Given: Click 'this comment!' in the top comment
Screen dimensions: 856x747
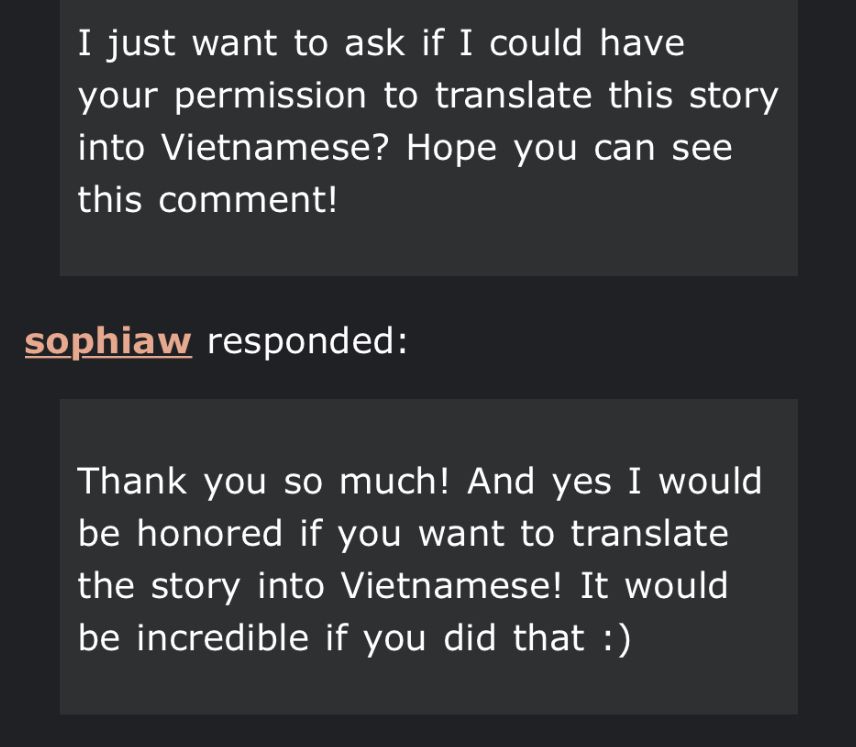Looking at the screenshot, I should click(x=208, y=200).
